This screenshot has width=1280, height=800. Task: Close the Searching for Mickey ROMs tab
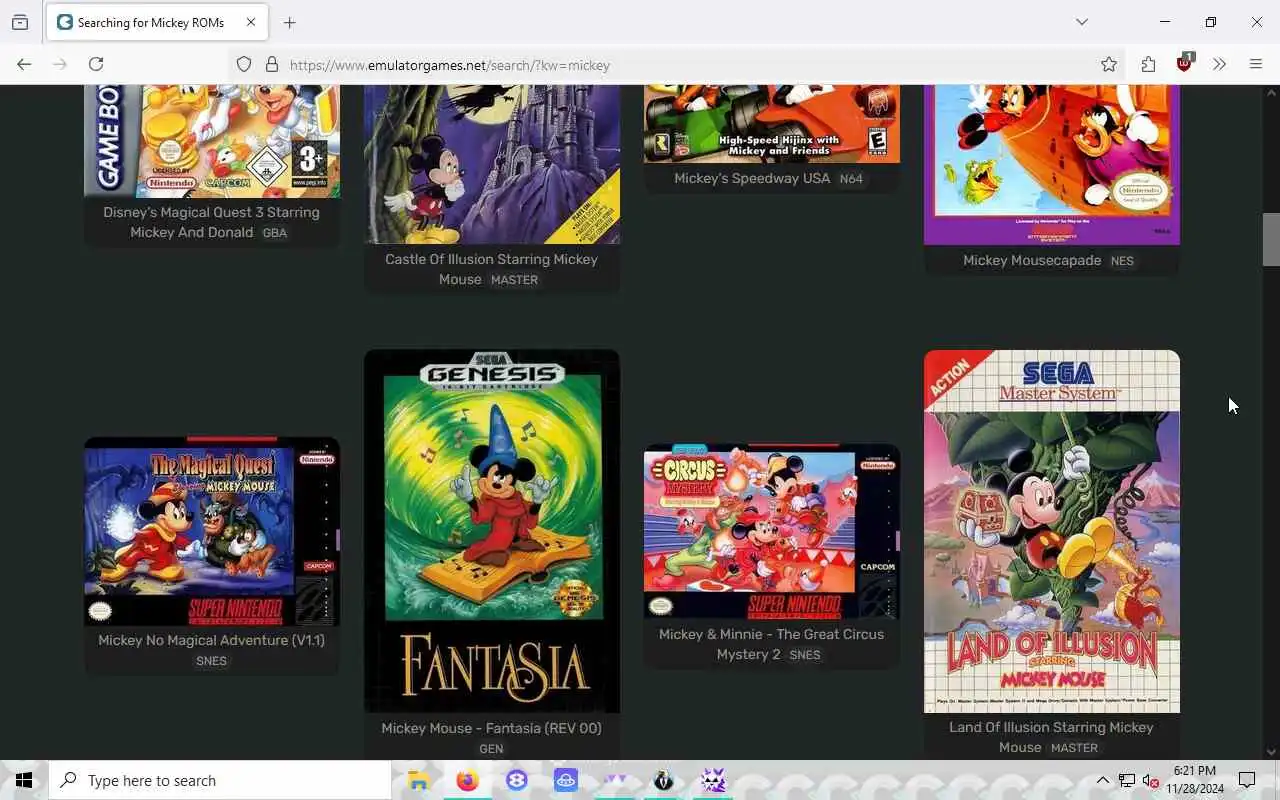pos(251,22)
